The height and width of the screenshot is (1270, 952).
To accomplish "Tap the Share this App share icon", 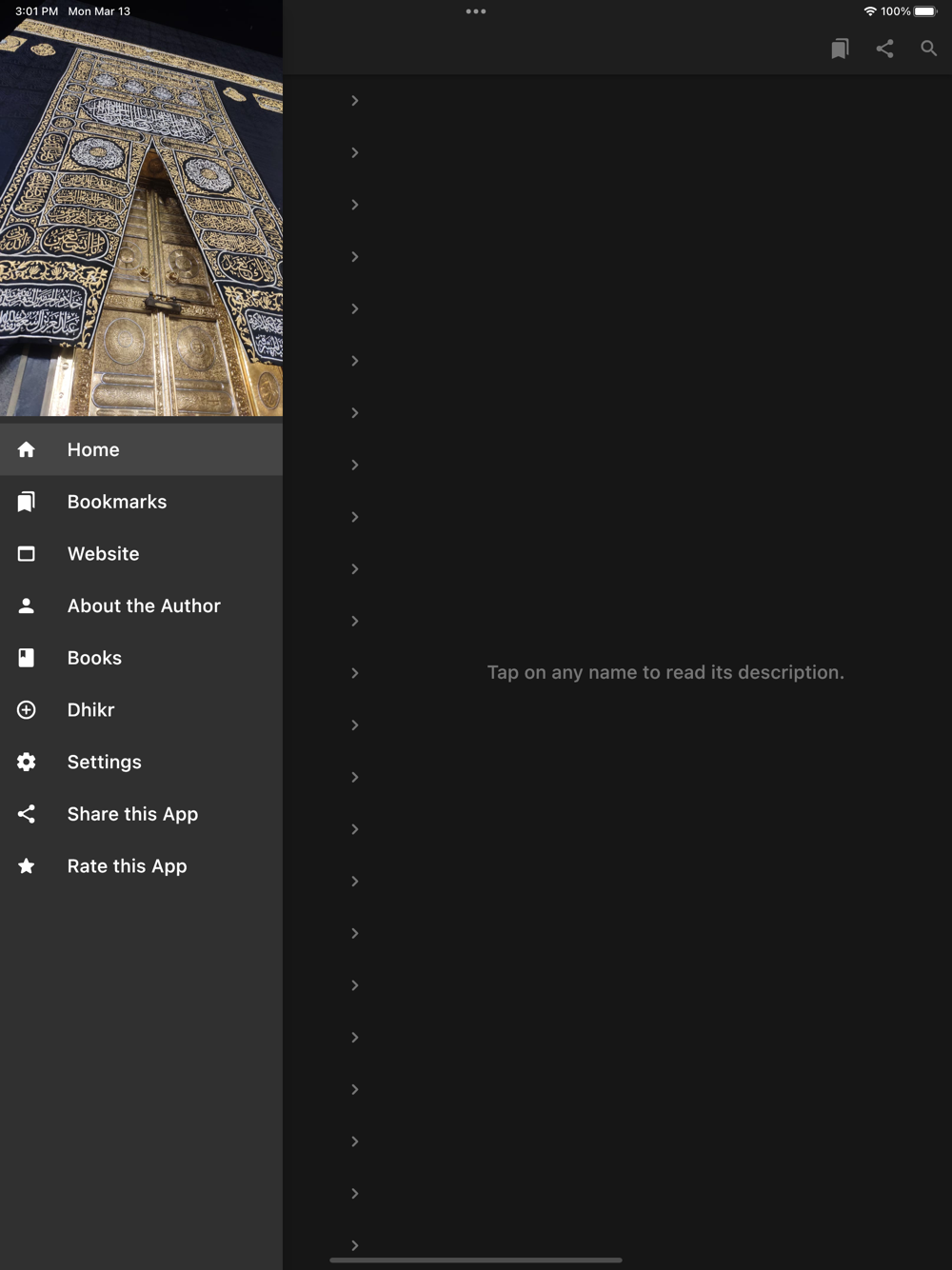I will coord(27,814).
